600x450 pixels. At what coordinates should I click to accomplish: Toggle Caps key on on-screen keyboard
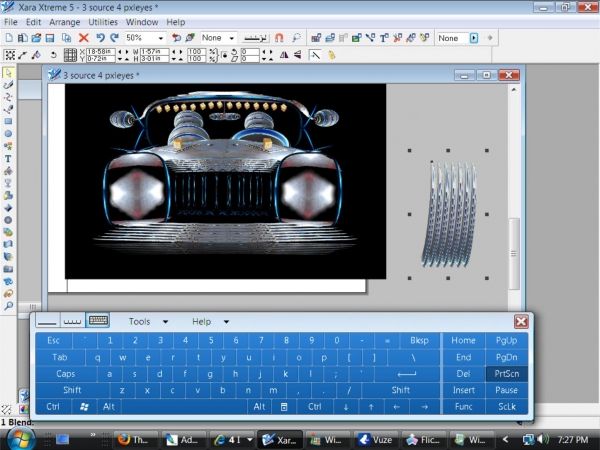click(65, 374)
